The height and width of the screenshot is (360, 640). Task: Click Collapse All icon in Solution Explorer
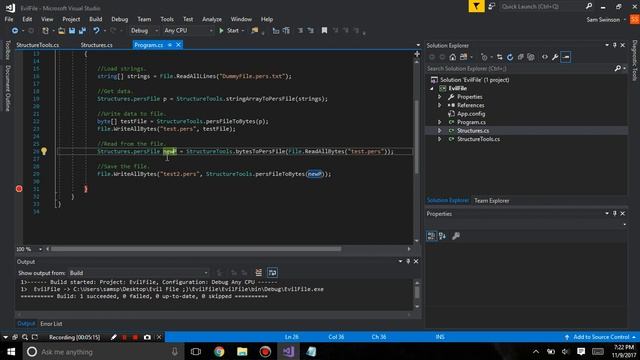520,57
